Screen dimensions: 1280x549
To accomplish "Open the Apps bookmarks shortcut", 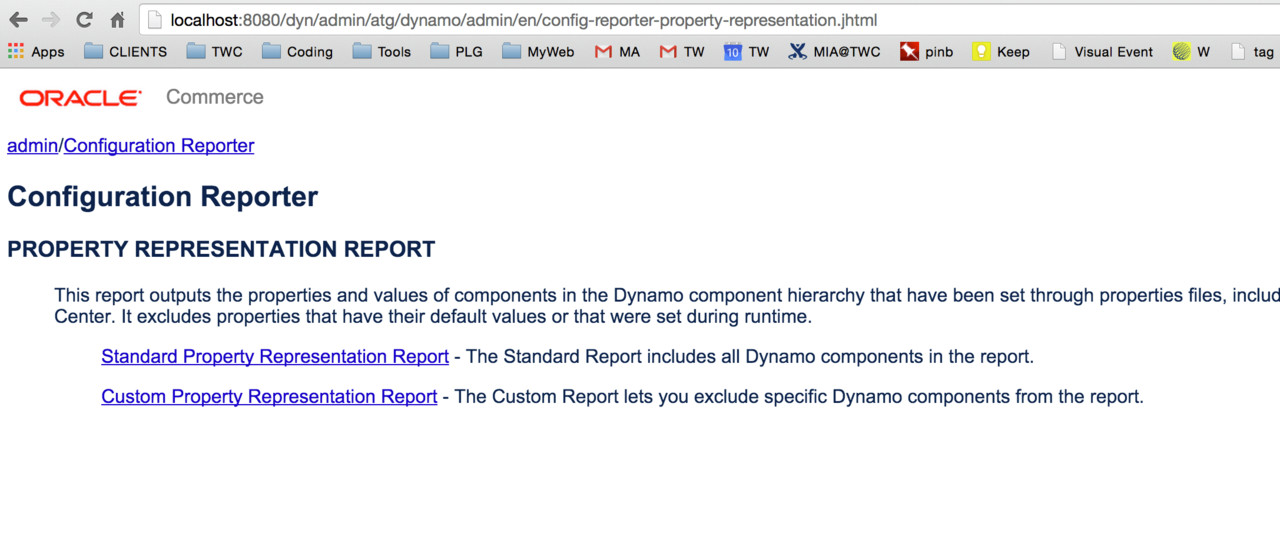I will click(x=36, y=52).
